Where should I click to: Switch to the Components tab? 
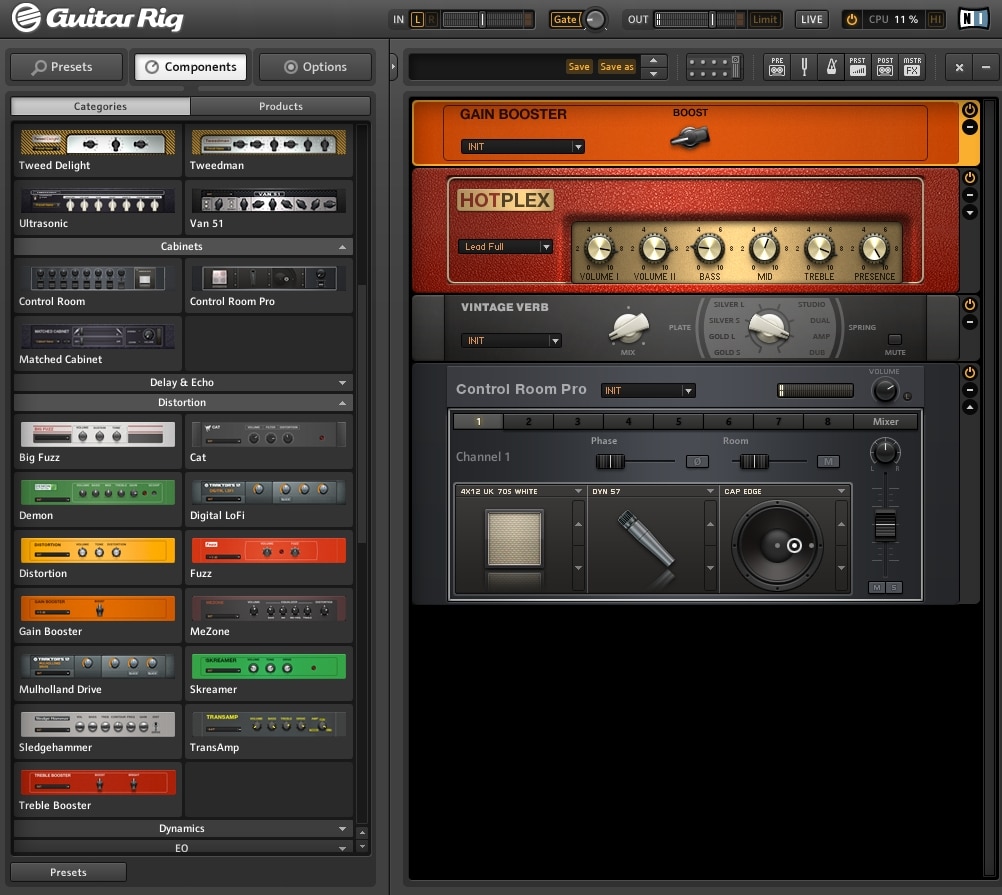(x=190, y=66)
